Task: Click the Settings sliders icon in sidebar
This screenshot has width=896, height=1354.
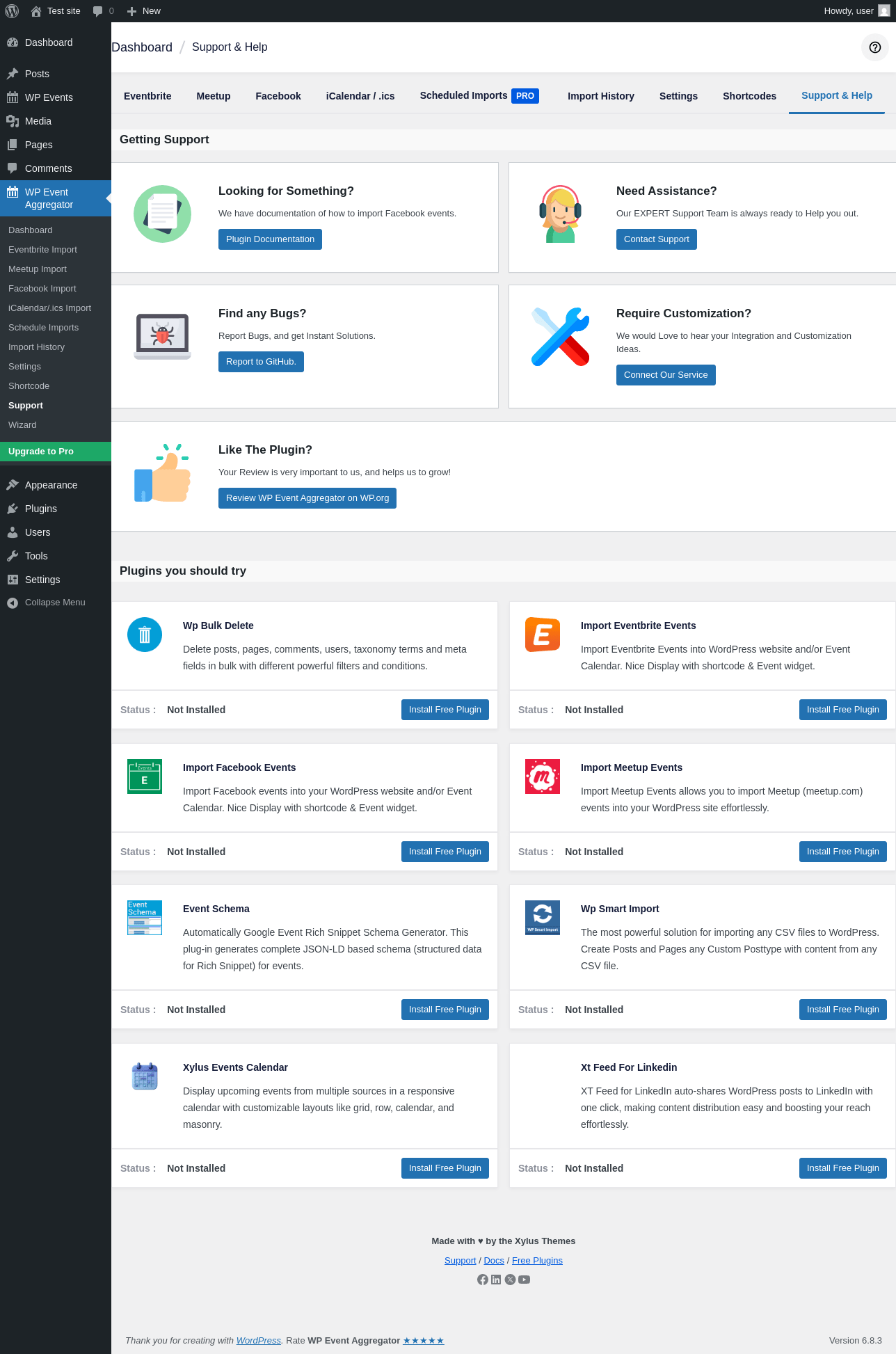Action: [x=13, y=580]
